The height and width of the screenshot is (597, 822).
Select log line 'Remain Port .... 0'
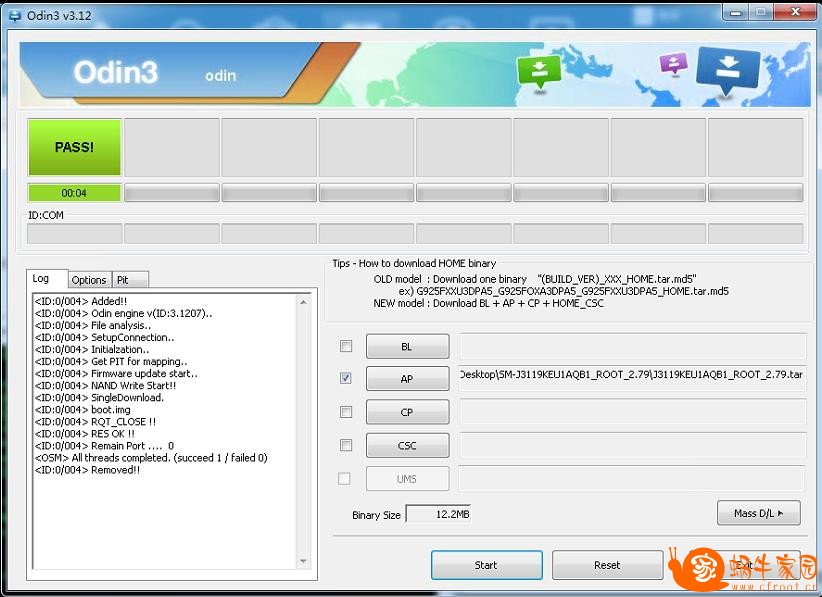104,446
